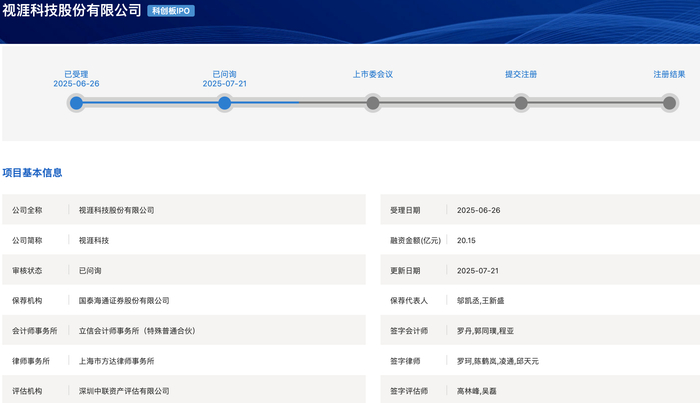Click the 国泰海通证券股份有限公司 sponsor name

(124, 301)
